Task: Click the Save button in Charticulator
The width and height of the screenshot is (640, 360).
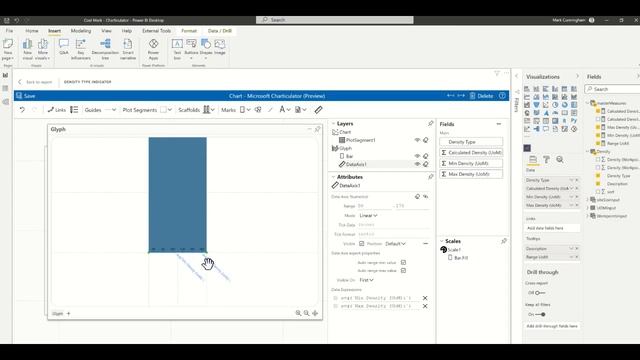Action: (x=25, y=96)
